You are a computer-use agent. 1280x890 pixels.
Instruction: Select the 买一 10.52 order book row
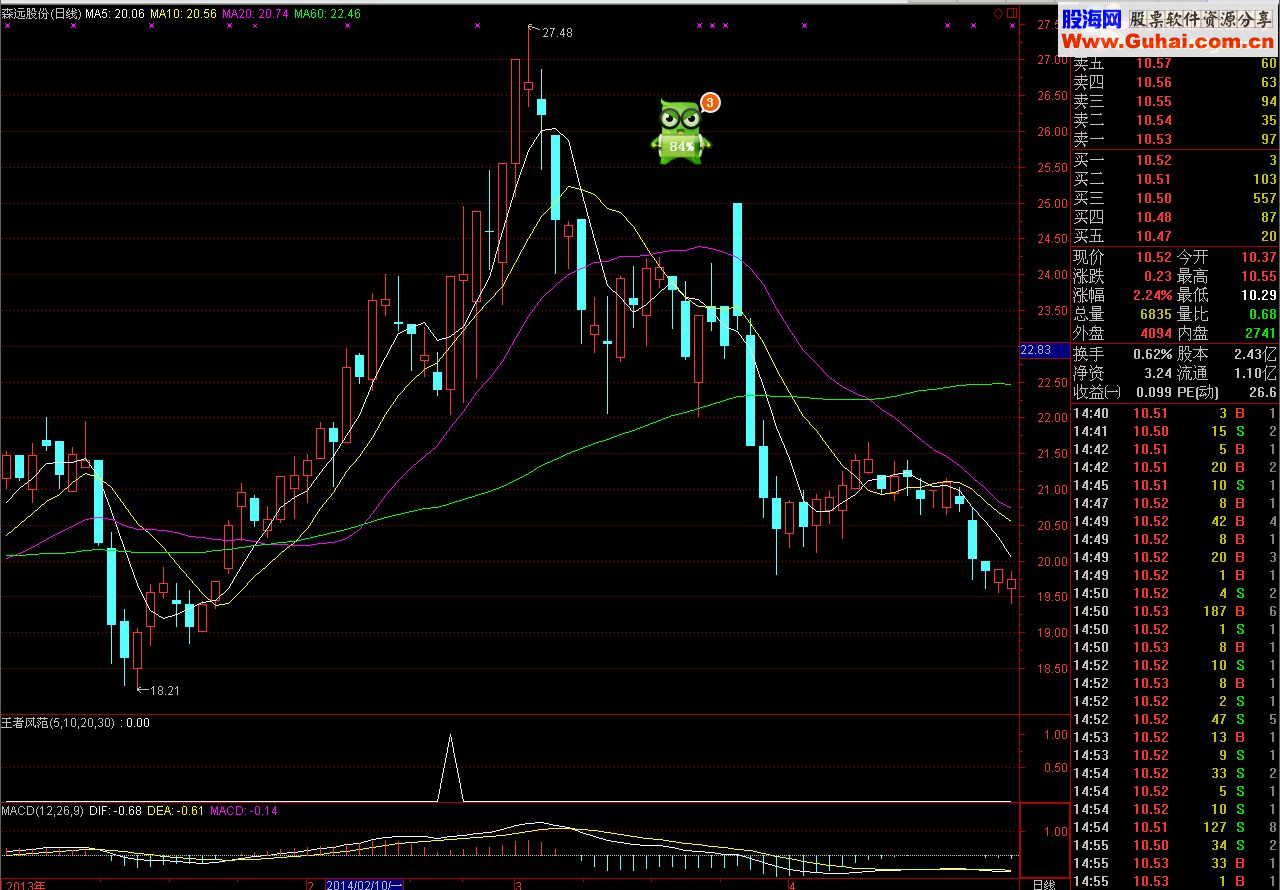[x=1175, y=161]
